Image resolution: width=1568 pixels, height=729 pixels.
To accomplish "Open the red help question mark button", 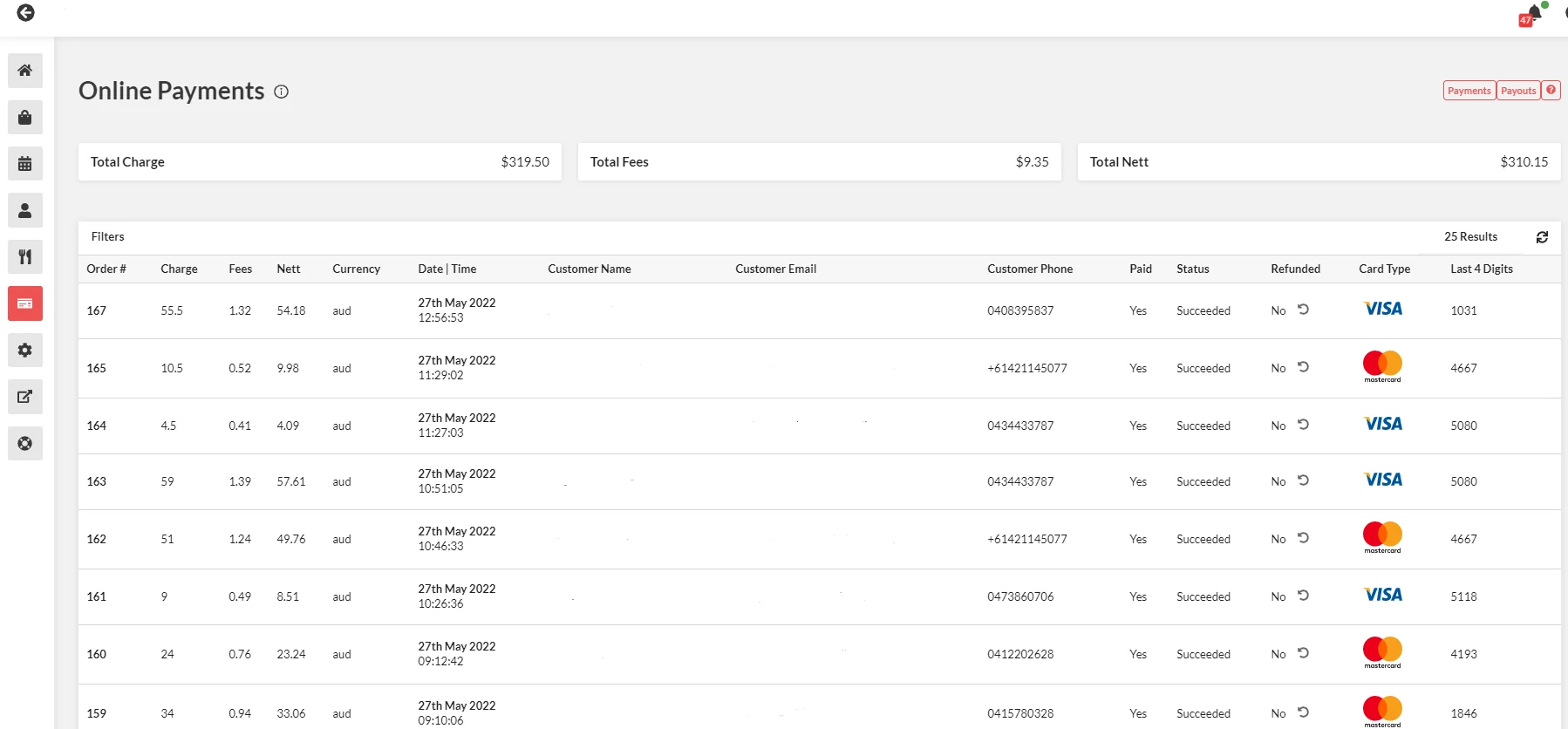I will [1551, 90].
